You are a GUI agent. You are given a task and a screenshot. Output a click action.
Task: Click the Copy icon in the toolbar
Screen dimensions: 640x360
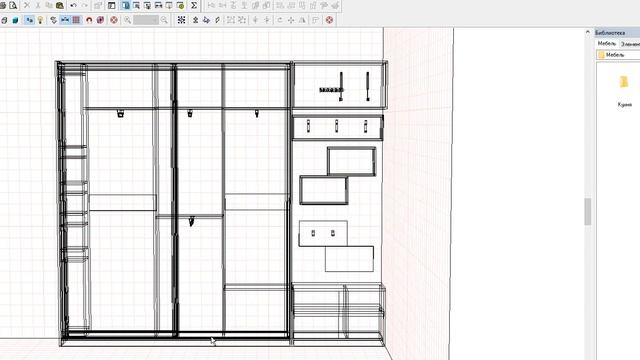click(49, 6)
